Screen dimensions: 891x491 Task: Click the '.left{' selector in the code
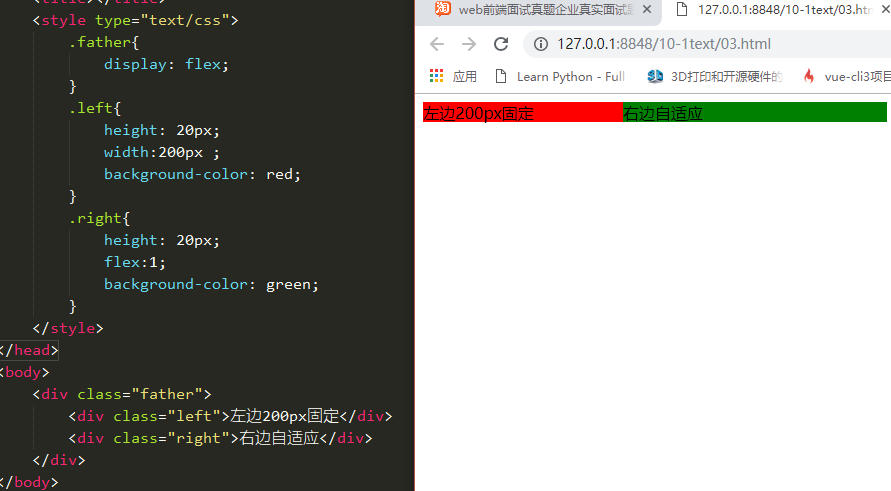coord(94,108)
